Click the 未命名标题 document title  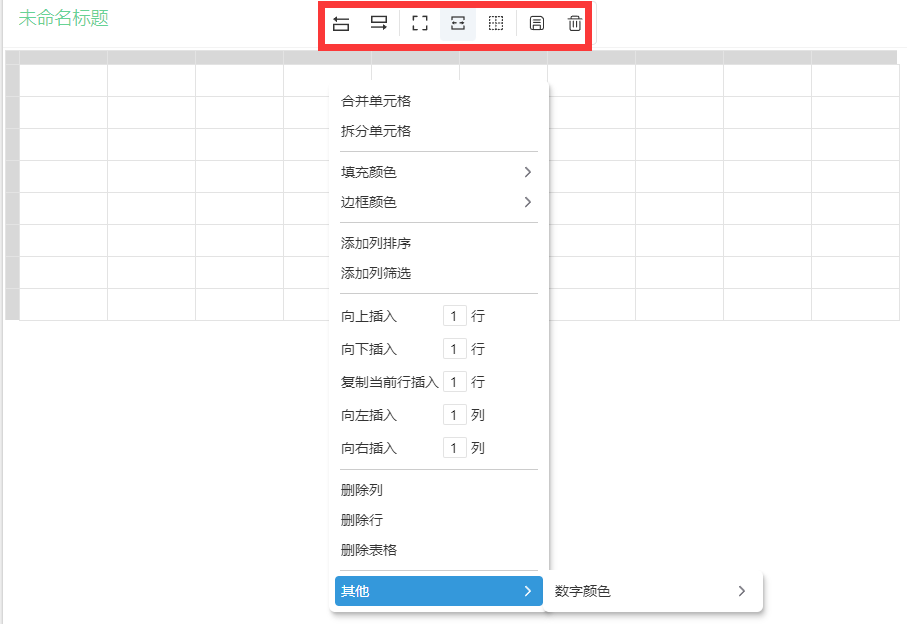coord(64,18)
